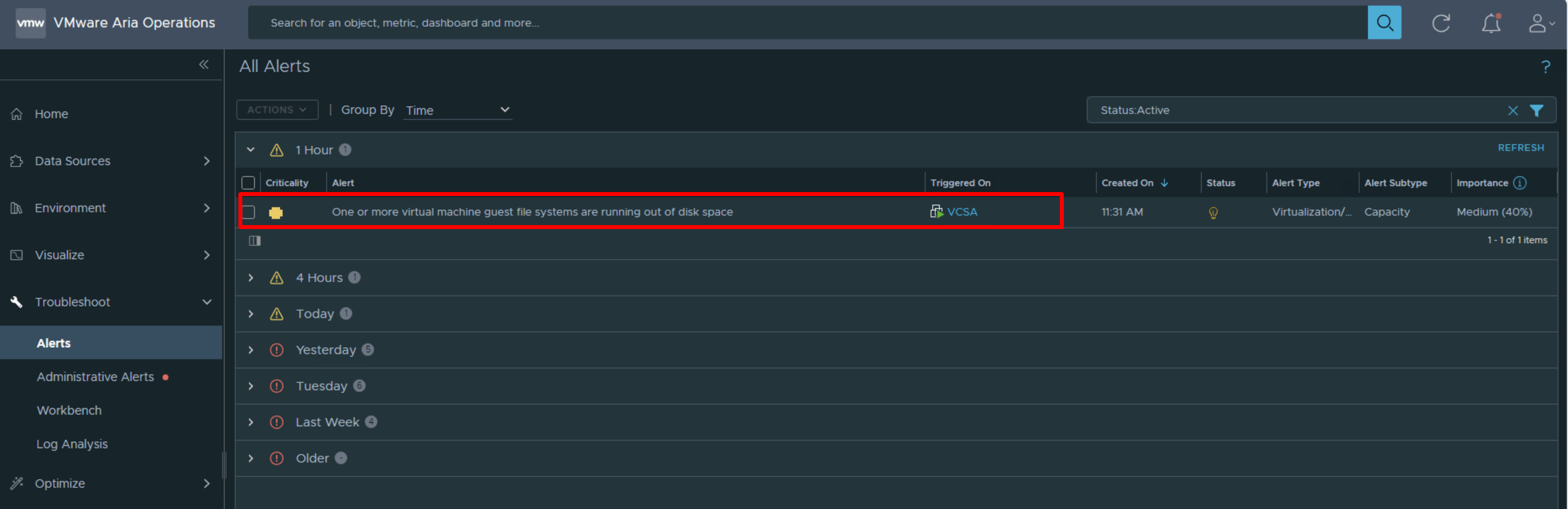Click the 1 Hour warning triangle icon

[x=276, y=150]
